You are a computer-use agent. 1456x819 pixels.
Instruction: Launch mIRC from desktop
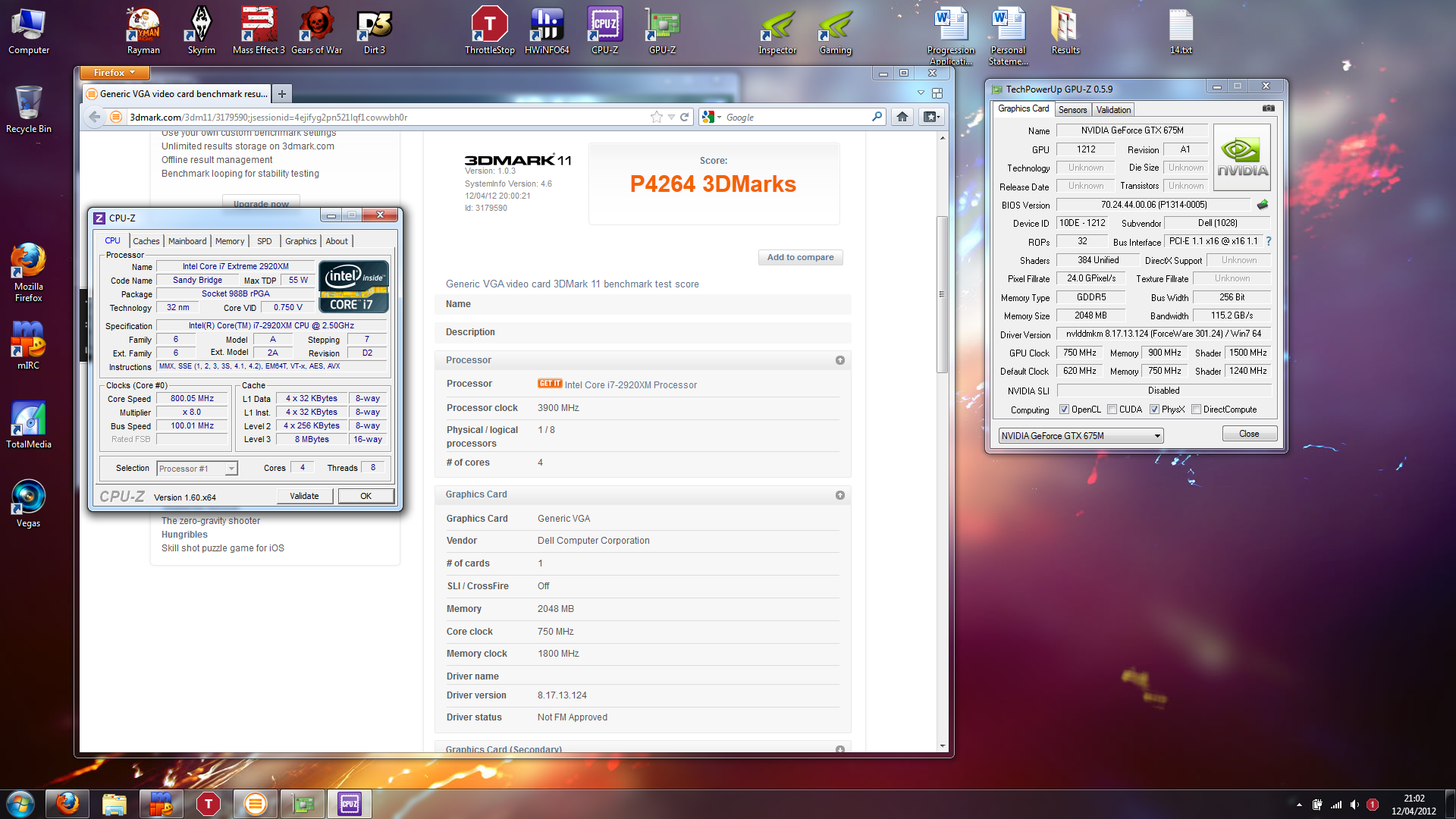click(28, 346)
